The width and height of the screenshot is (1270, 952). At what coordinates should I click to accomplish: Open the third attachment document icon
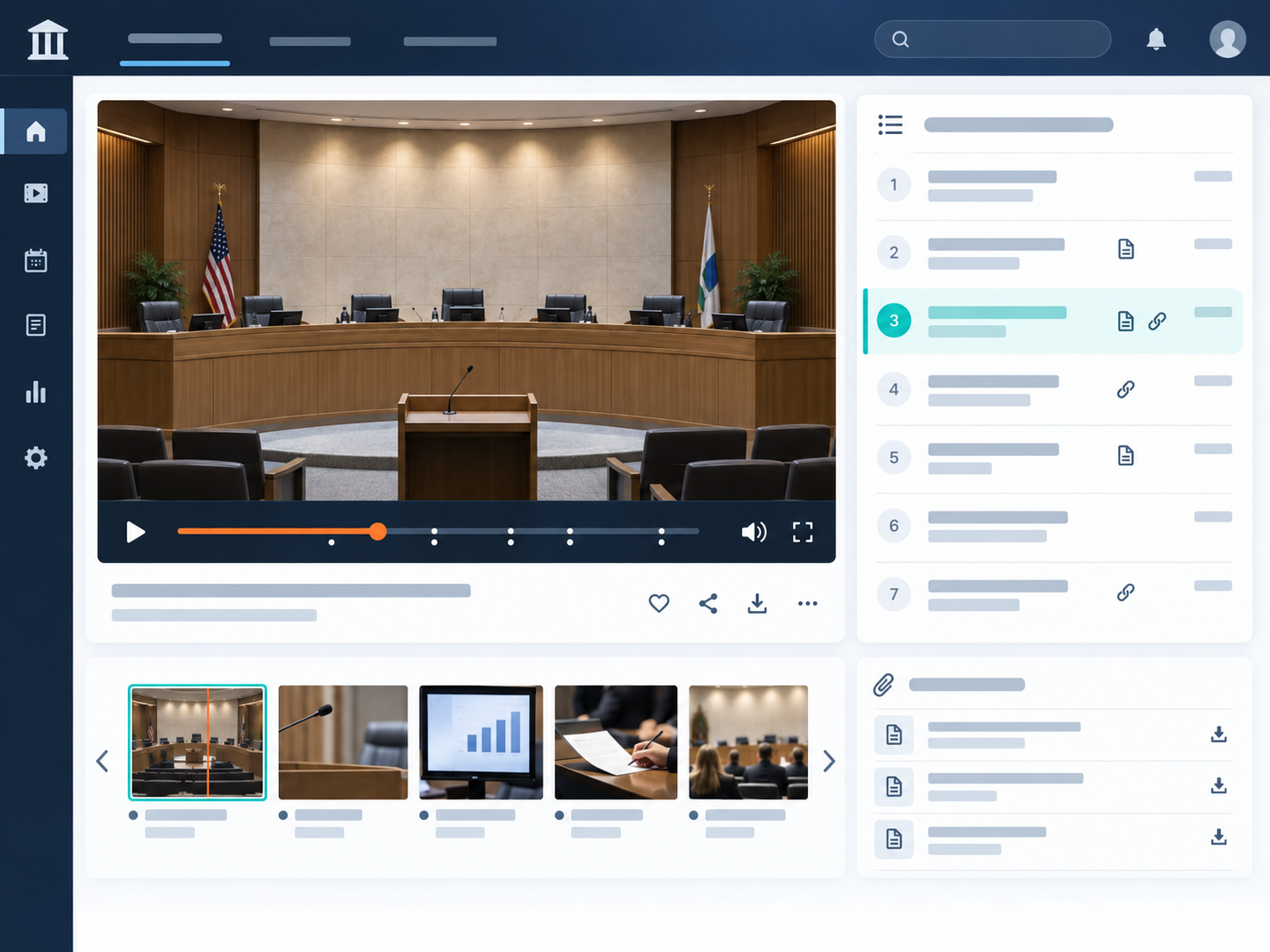[x=894, y=839]
